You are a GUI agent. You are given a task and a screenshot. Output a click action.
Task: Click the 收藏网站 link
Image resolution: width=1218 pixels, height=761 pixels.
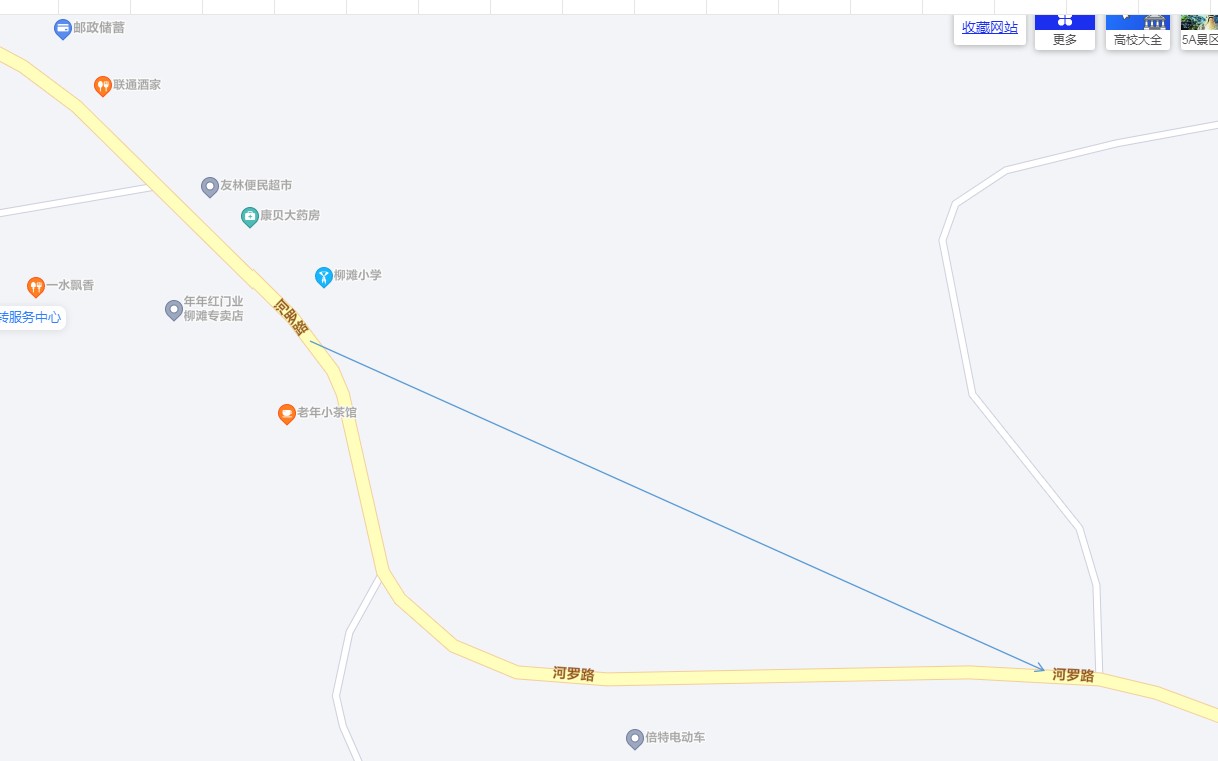click(990, 28)
